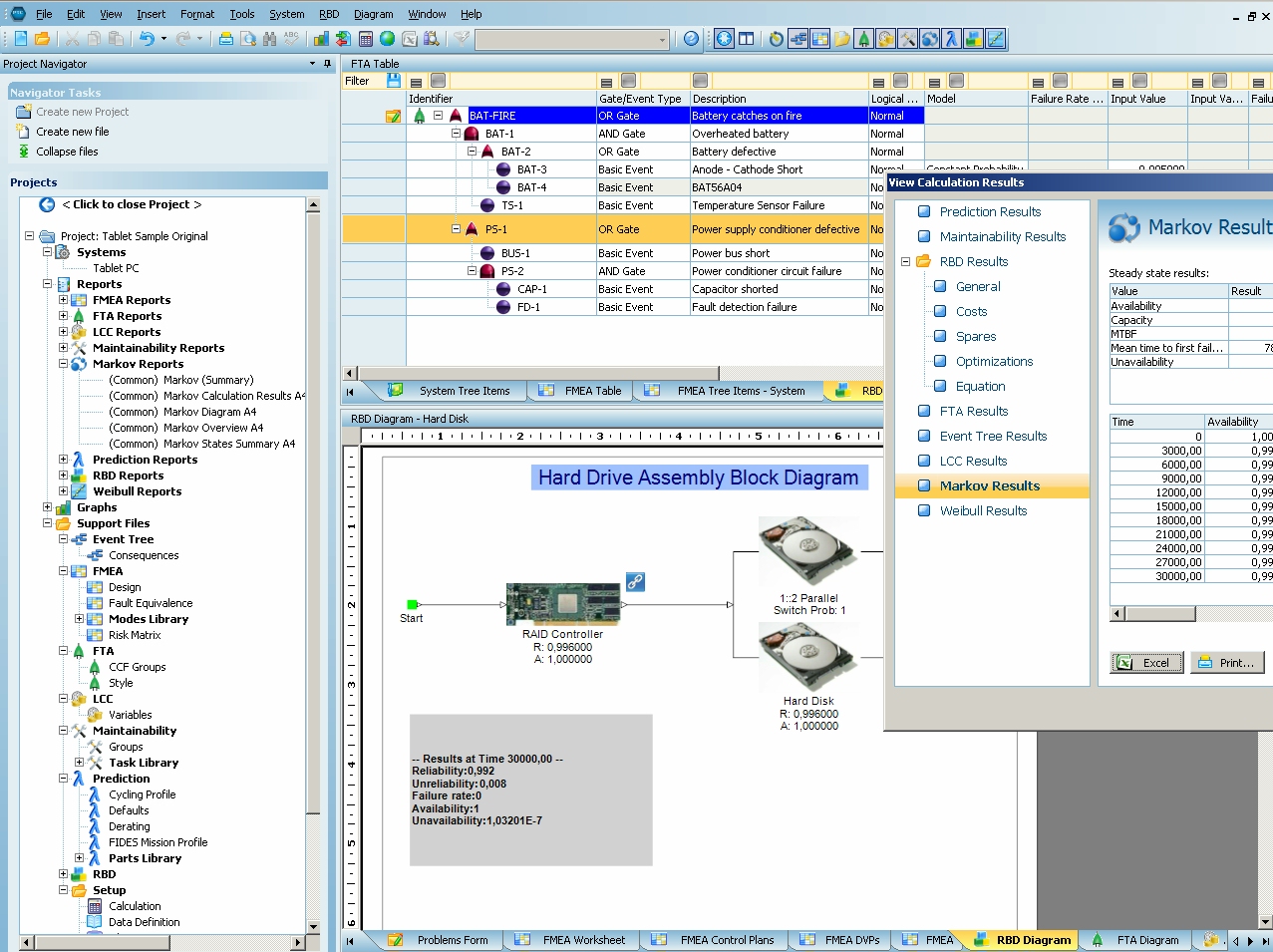Click the blue Help question mark icon
The width and height of the screenshot is (1273, 952).
tap(691, 39)
